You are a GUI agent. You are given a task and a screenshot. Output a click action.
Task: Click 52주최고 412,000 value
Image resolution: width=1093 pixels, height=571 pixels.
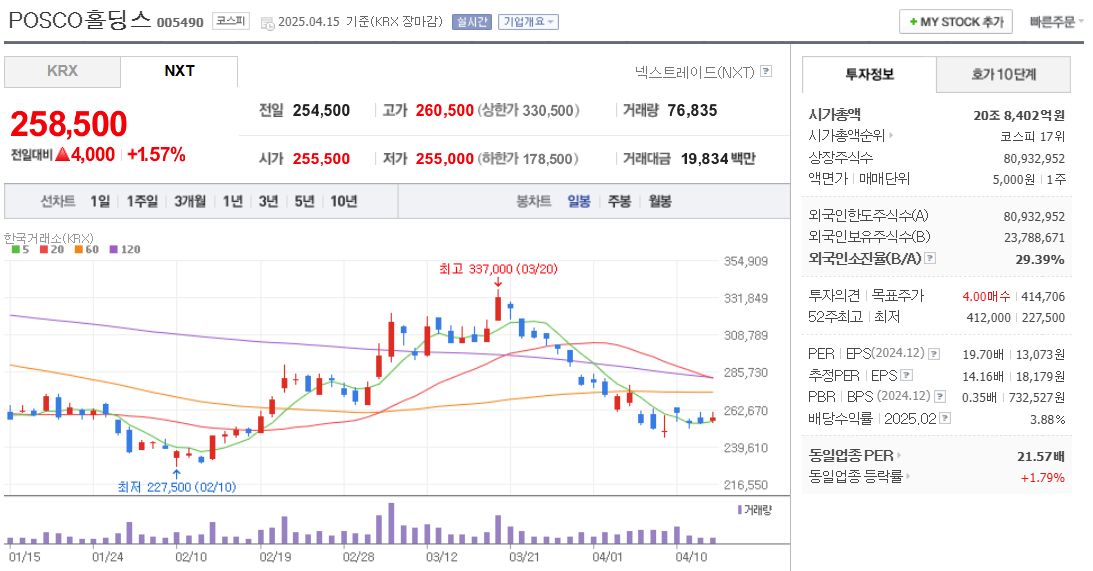(988, 317)
